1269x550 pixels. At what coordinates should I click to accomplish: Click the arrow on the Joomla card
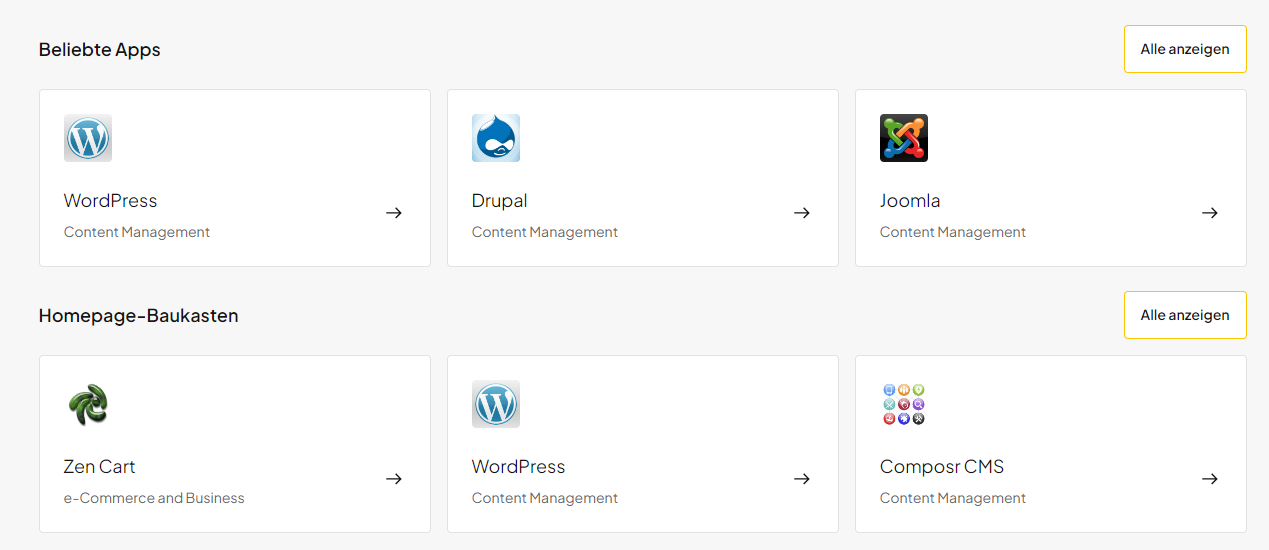coord(1210,213)
